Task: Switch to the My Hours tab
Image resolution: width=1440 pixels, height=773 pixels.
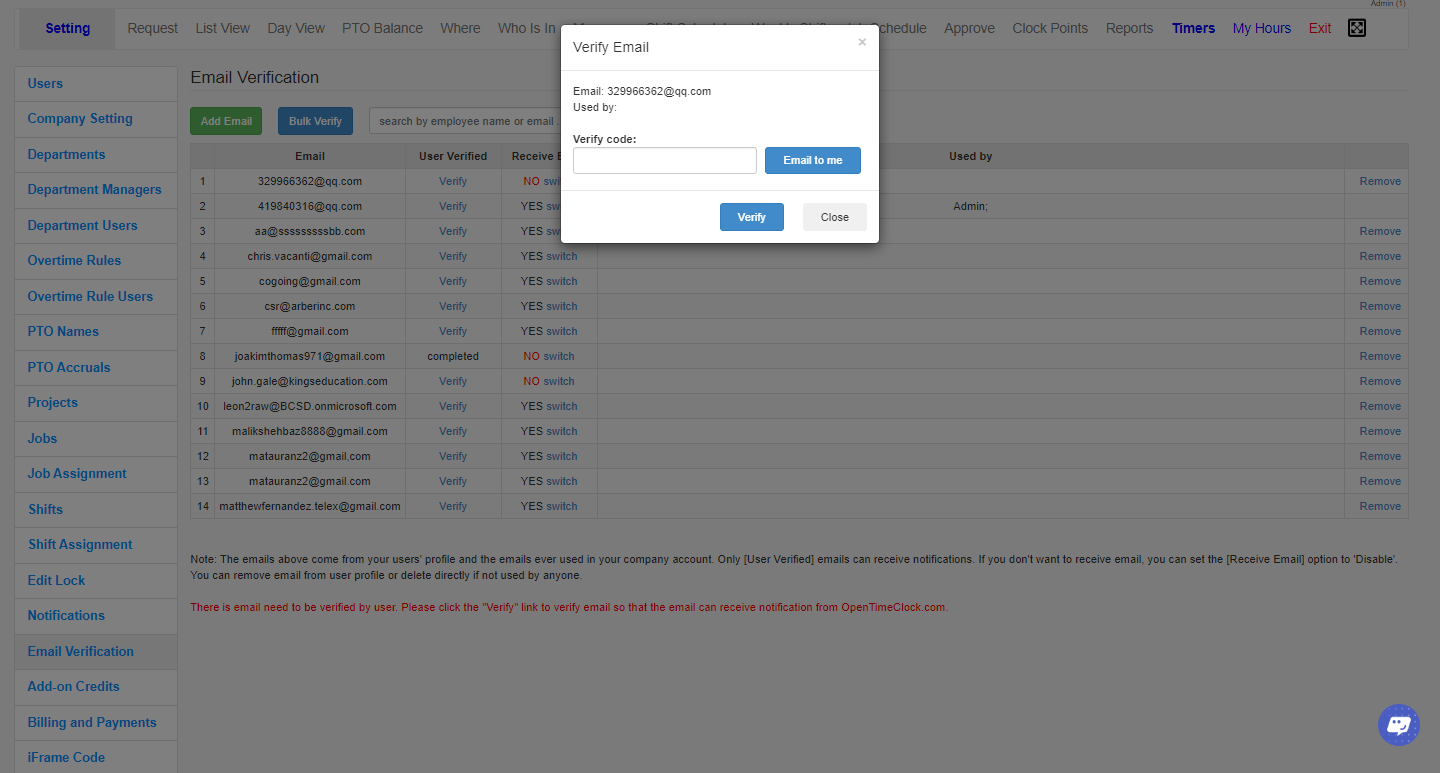Action: coord(1261,27)
